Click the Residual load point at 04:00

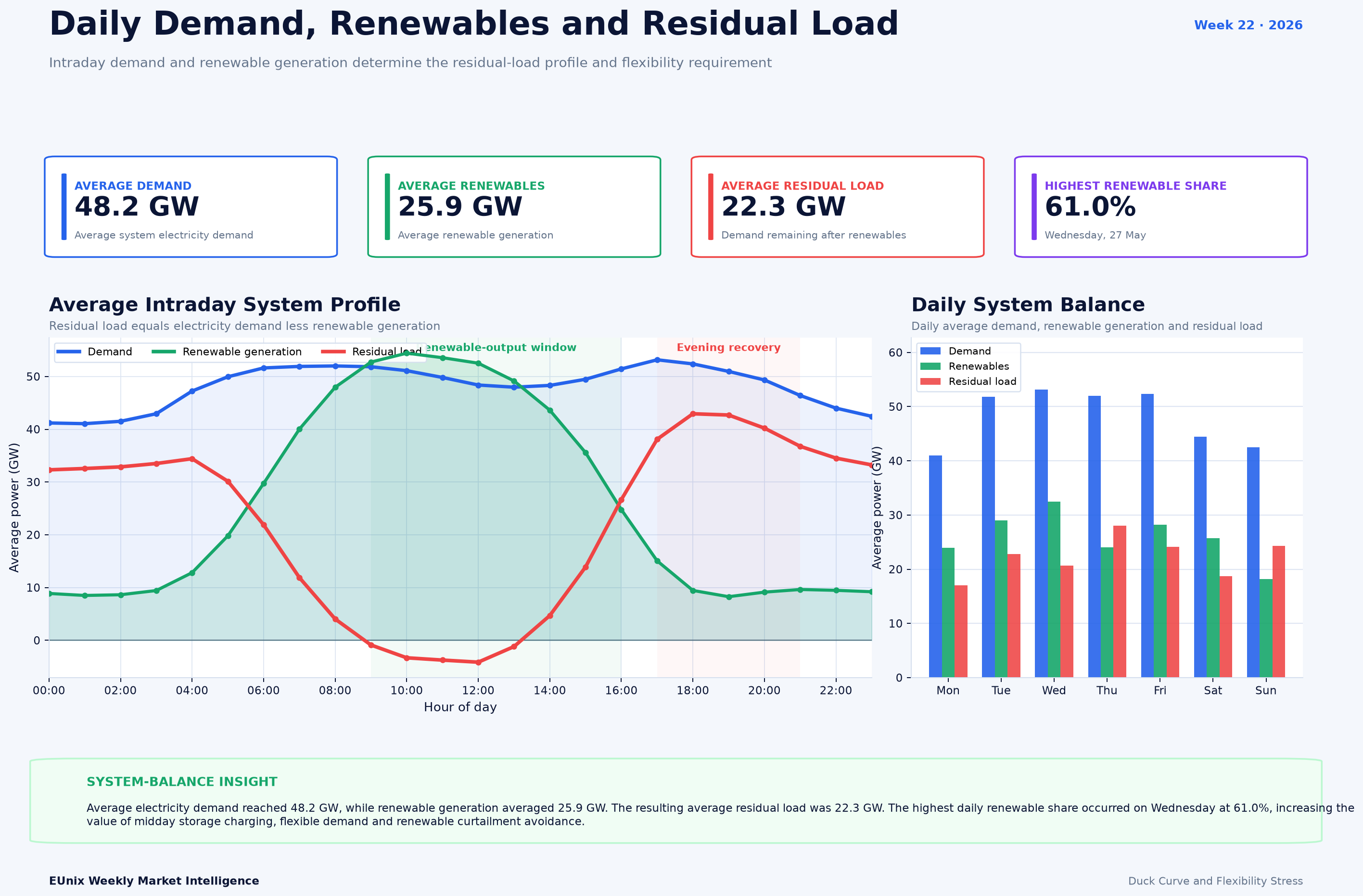[x=192, y=459]
